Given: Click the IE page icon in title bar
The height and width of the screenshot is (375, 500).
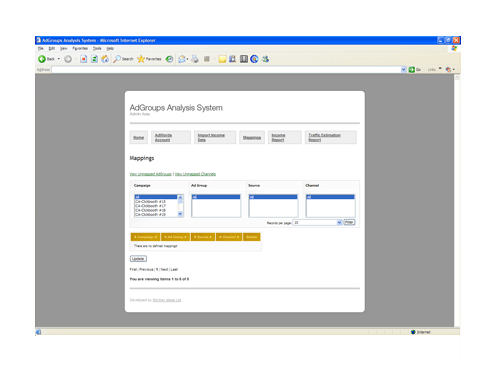Looking at the screenshot, I should pos(39,40).
